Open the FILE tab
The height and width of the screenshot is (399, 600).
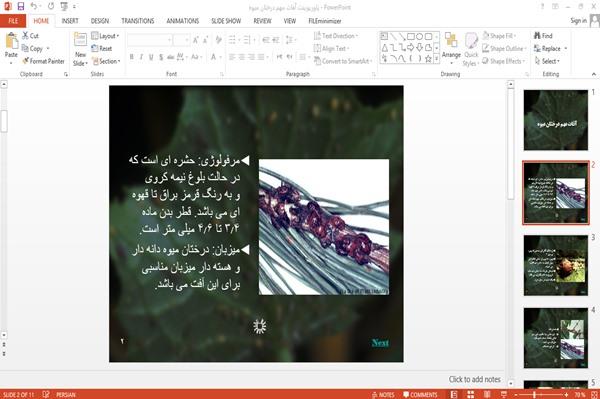point(13,21)
